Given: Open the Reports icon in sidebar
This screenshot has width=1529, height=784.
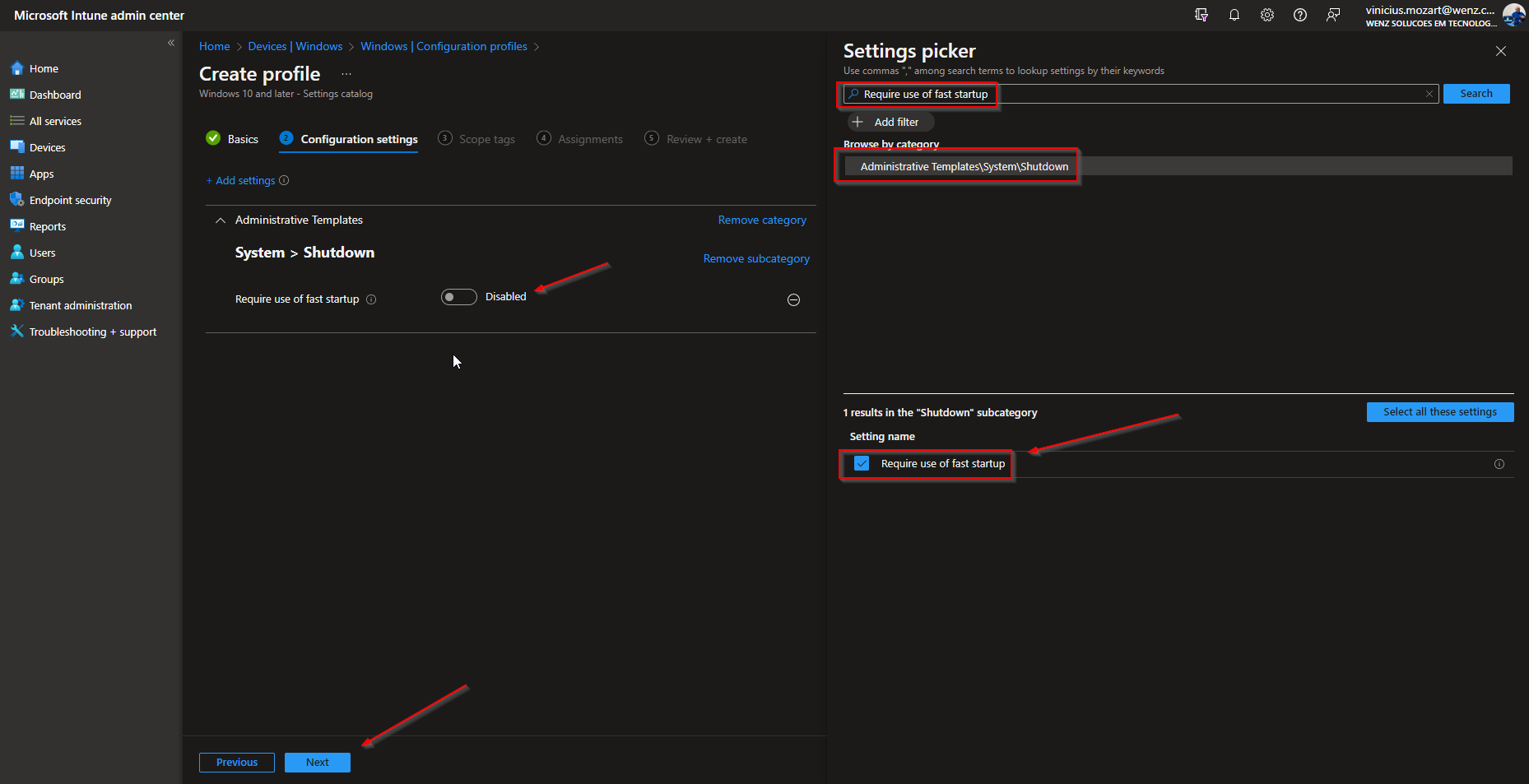Looking at the screenshot, I should (16, 226).
